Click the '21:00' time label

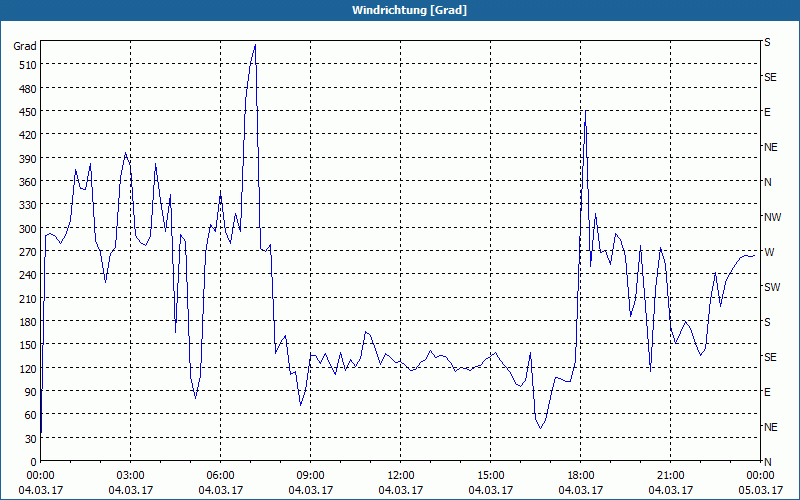[670, 476]
